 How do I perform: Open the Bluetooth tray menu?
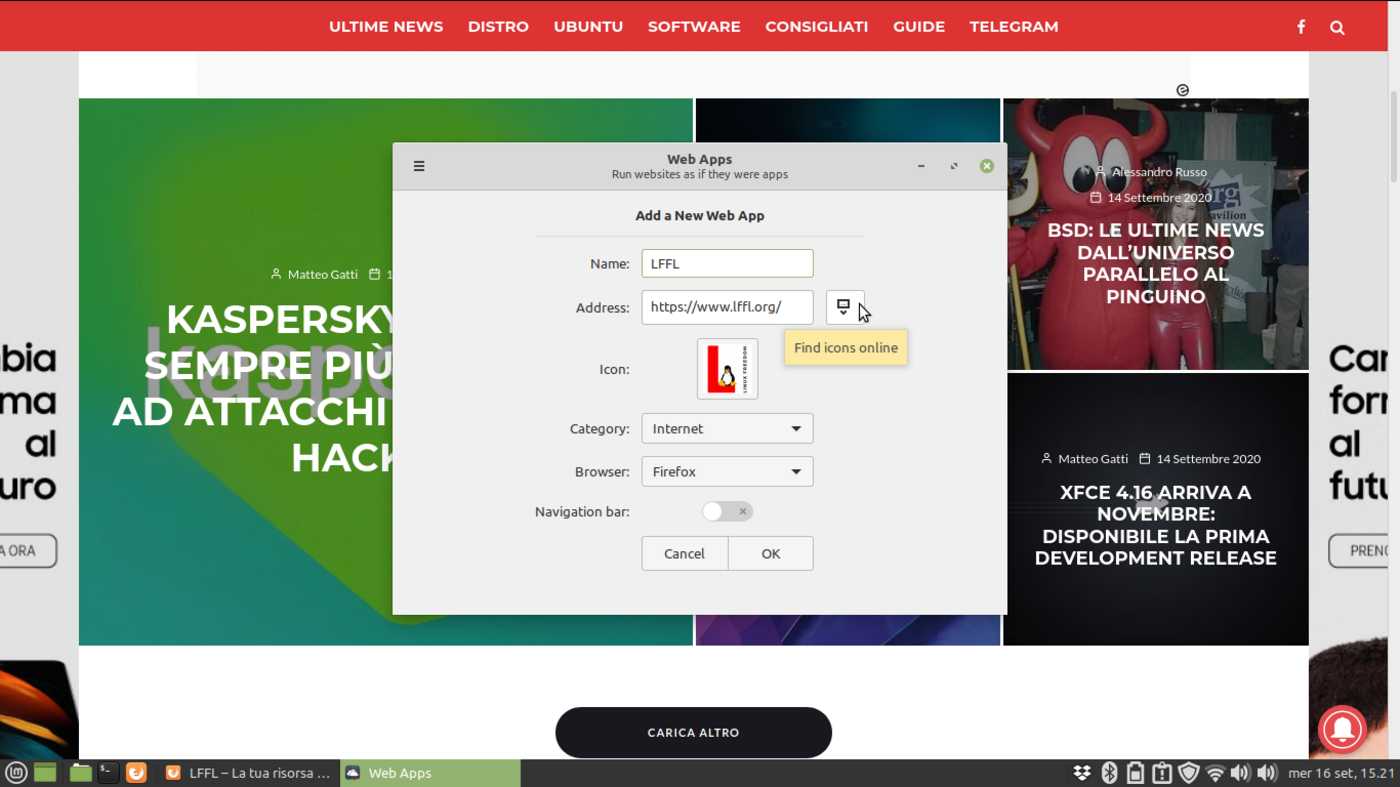[1108, 772]
